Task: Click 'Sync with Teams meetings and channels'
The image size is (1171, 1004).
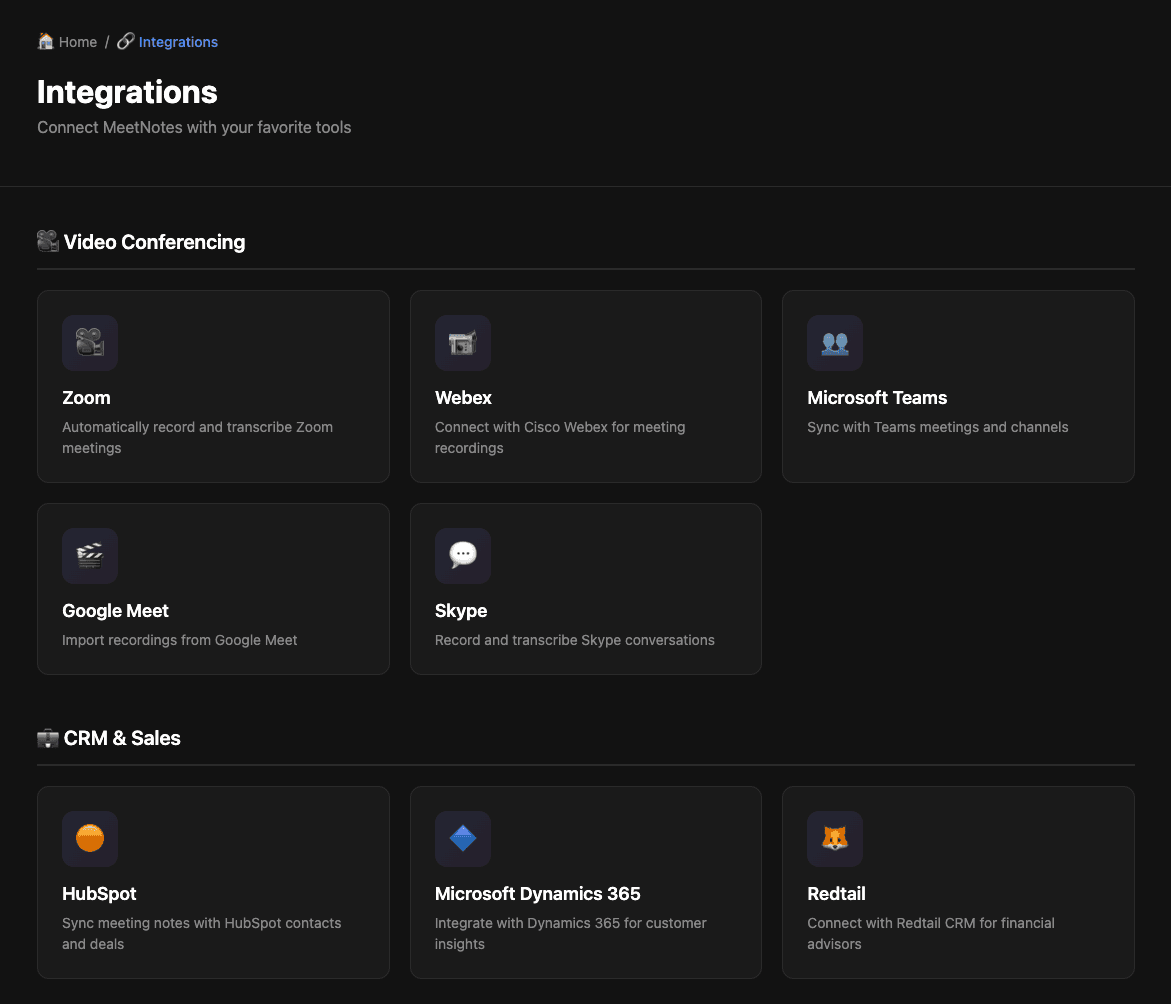Action: 938,427
